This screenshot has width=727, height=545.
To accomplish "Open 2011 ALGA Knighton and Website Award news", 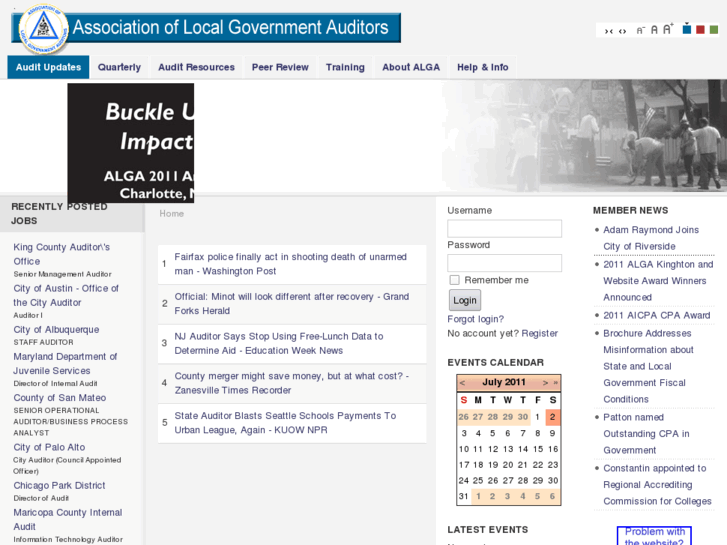I will coord(658,281).
